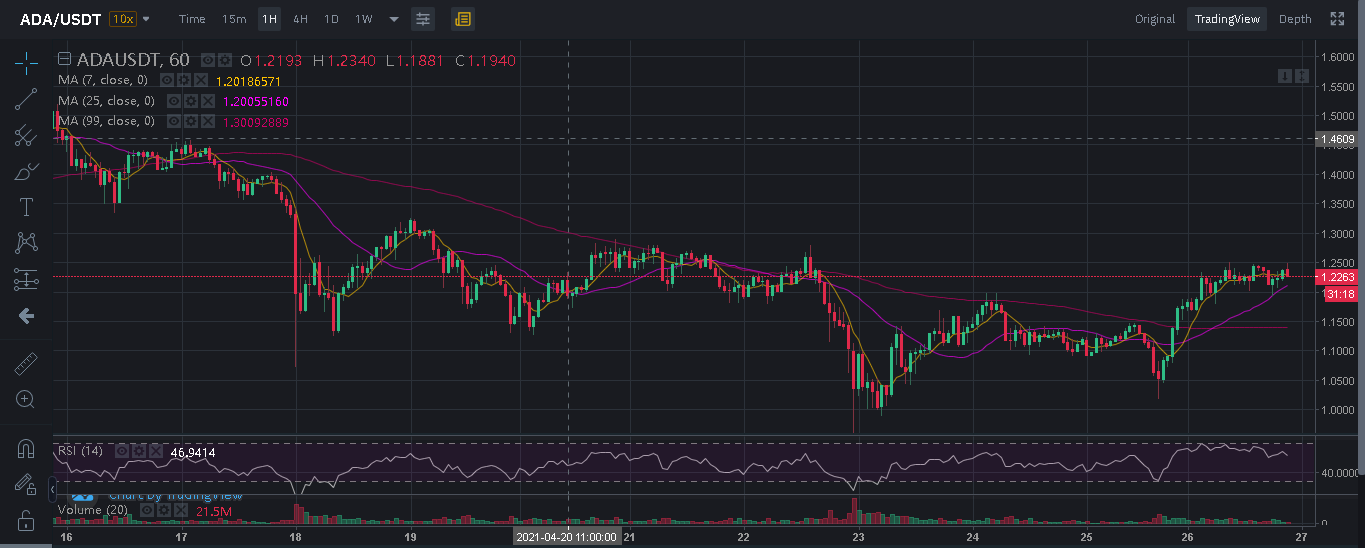The image size is (1365, 548).
Task: Click the MA (7, close, 0) label
Action: [x=103, y=80]
